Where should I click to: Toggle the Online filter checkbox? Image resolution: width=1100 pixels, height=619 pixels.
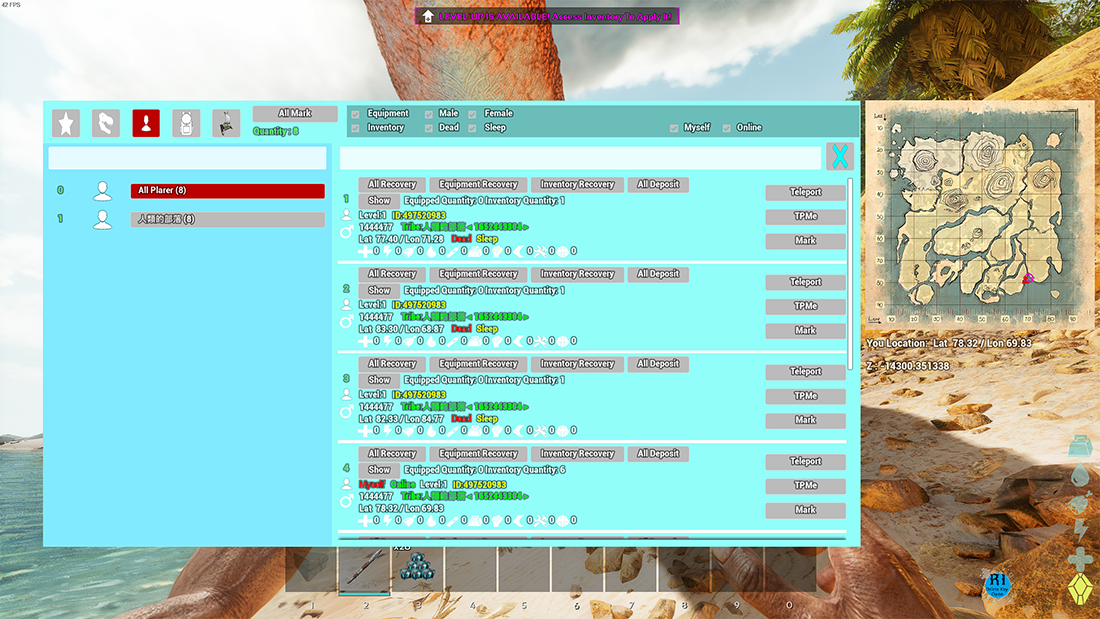point(727,128)
